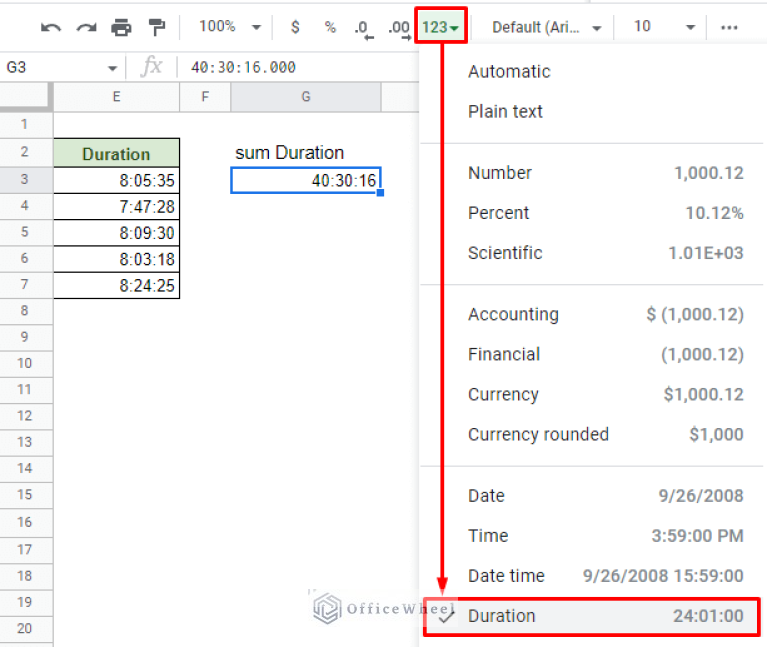Open the G3 name box dropdown
The width and height of the screenshot is (767, 647).
[x=112, y=68]
